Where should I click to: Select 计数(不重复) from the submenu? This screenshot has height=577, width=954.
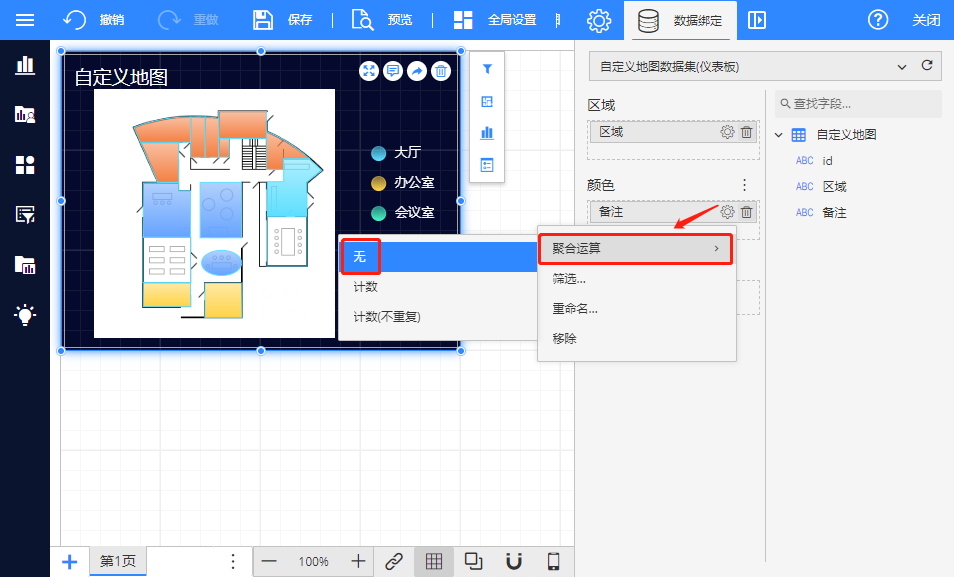click(x=387, y=317)
